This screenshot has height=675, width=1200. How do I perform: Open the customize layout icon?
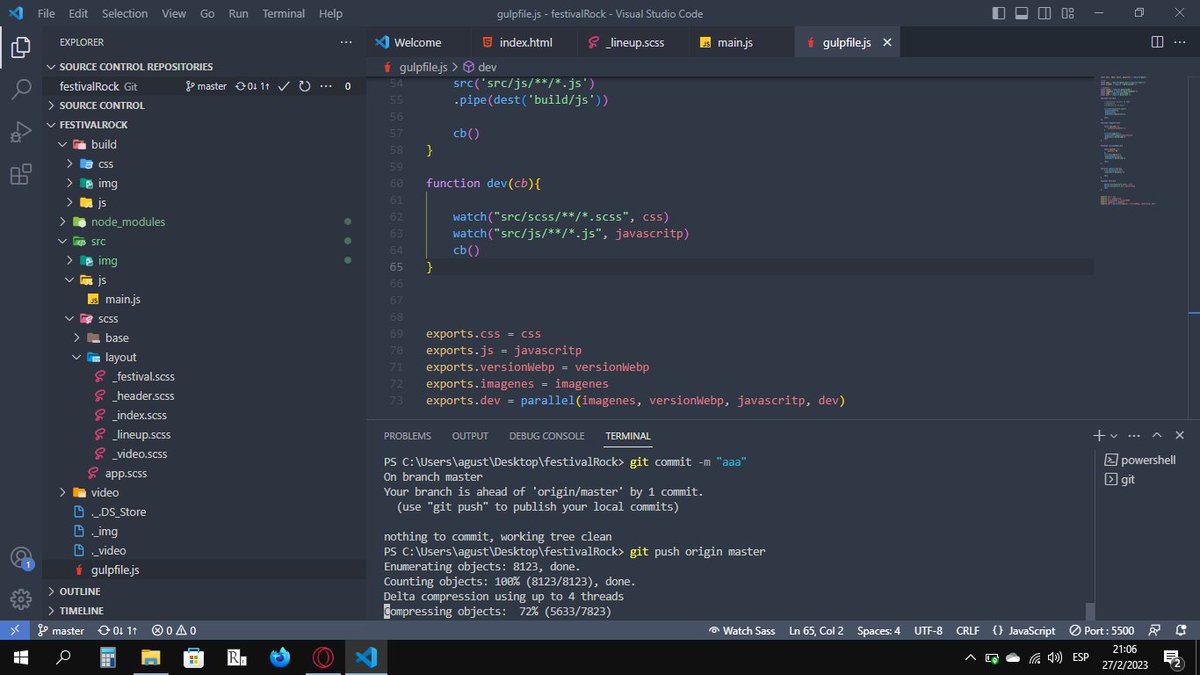1068,13
